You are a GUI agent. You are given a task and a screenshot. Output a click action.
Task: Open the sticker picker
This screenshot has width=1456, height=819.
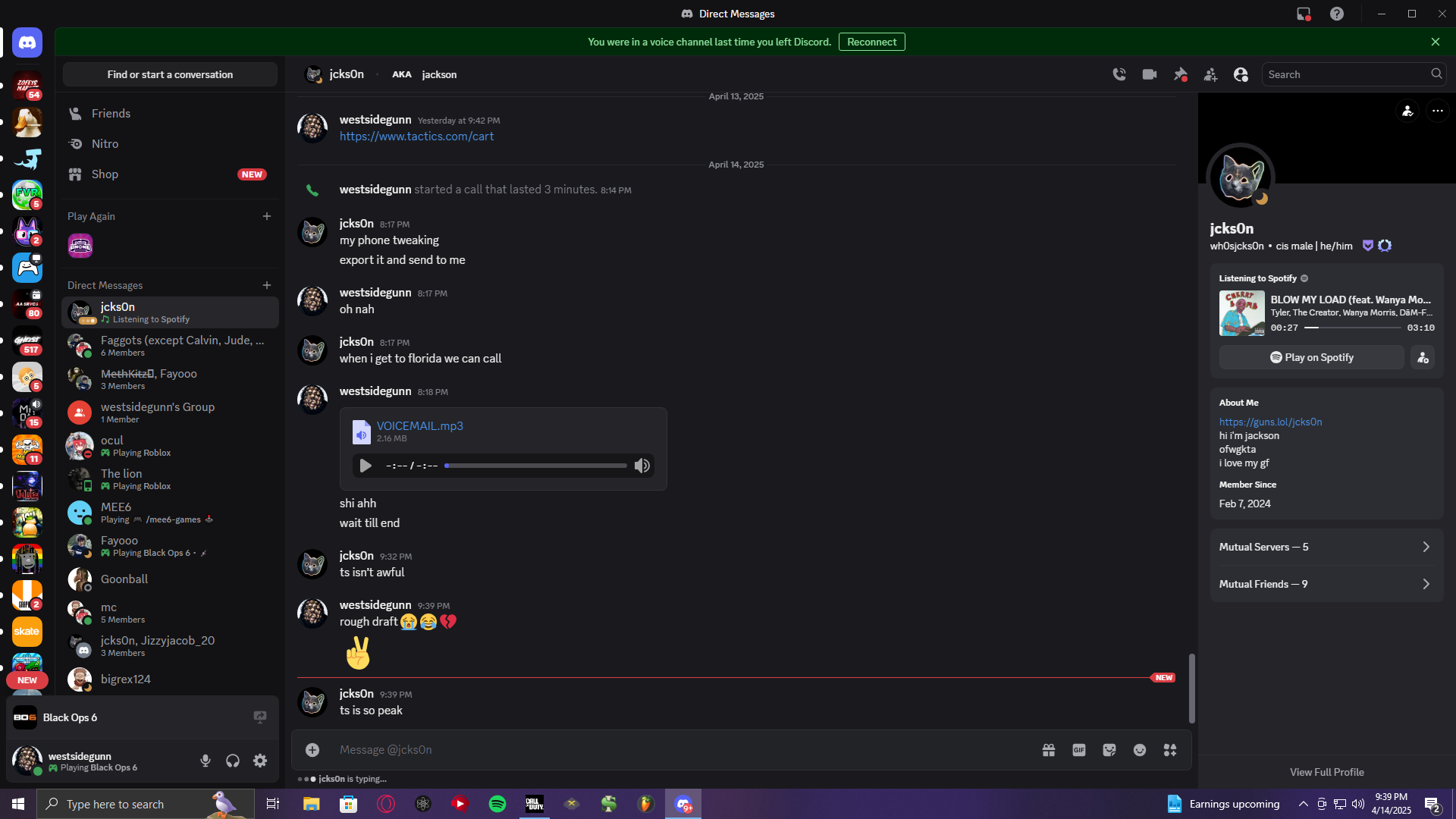tap(1109, 750)
